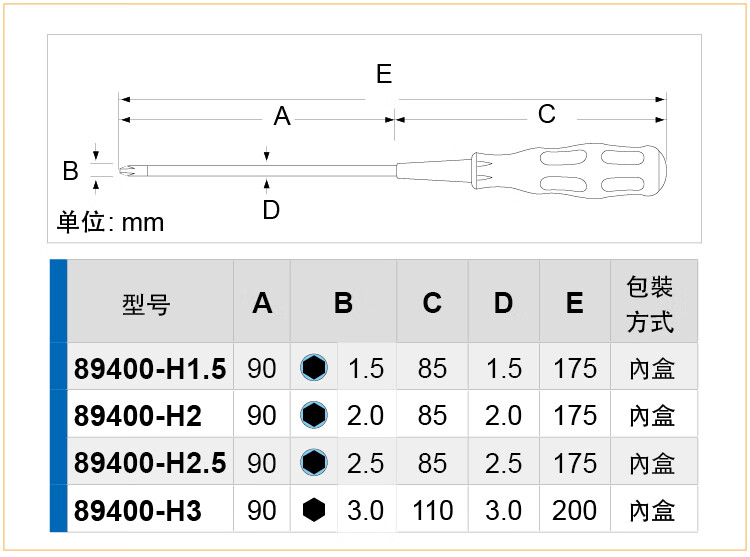Click the blue vertical bar left of the table
This screenshot has height=557, width=750.
(58, 396)
